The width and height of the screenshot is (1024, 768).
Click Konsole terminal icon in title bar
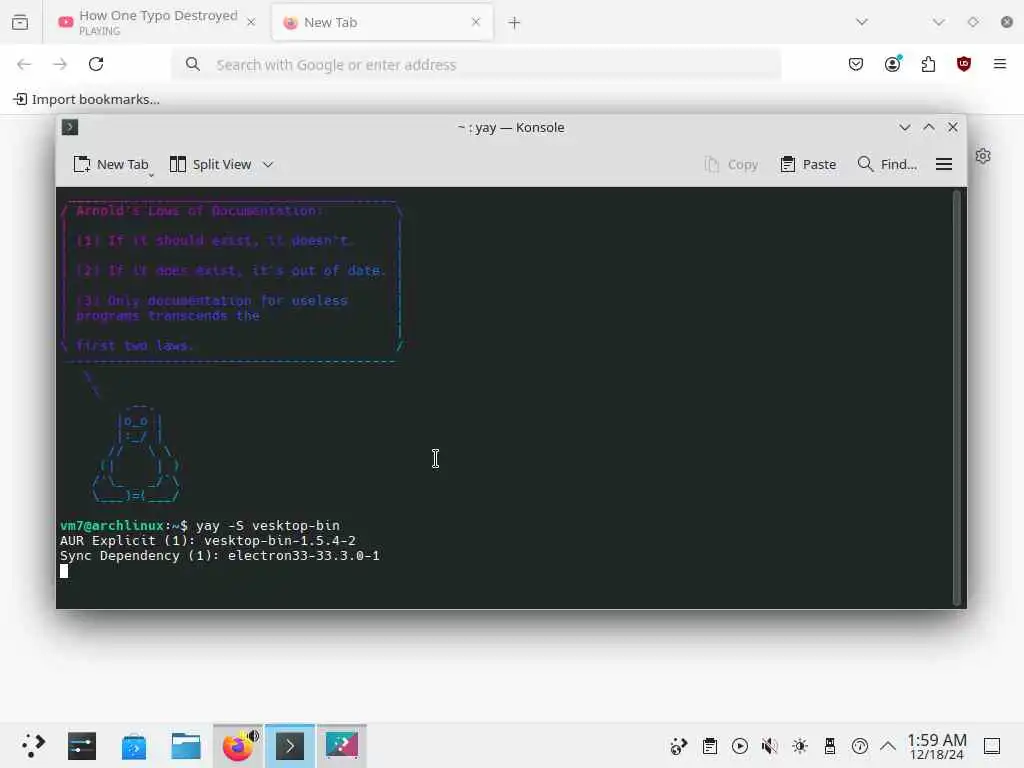70,127
